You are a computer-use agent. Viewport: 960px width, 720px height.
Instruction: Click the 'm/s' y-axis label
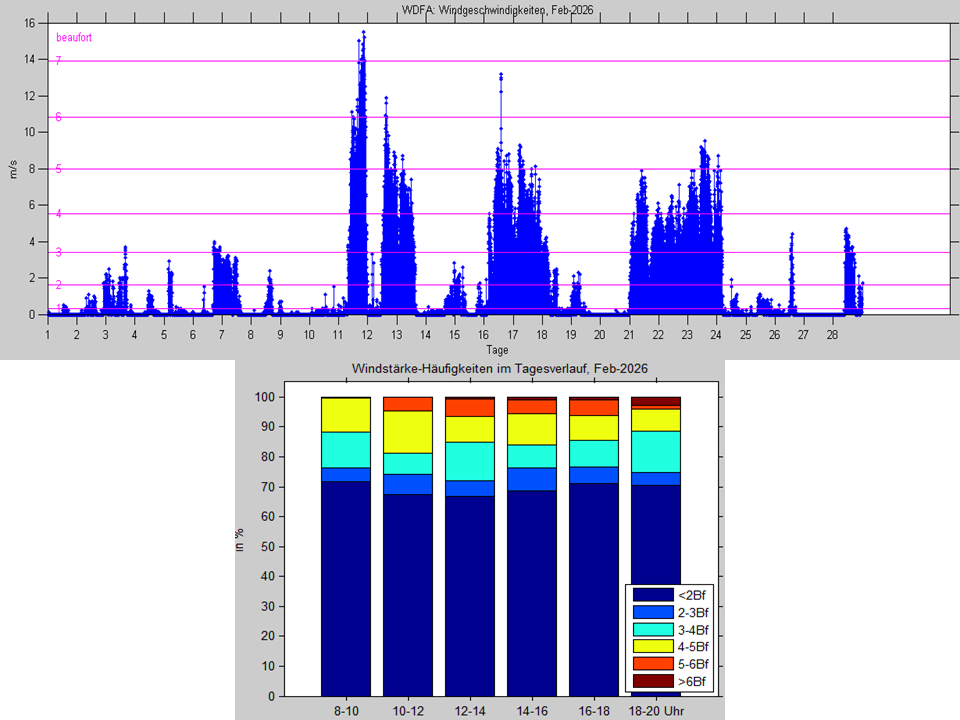[14, 169]
